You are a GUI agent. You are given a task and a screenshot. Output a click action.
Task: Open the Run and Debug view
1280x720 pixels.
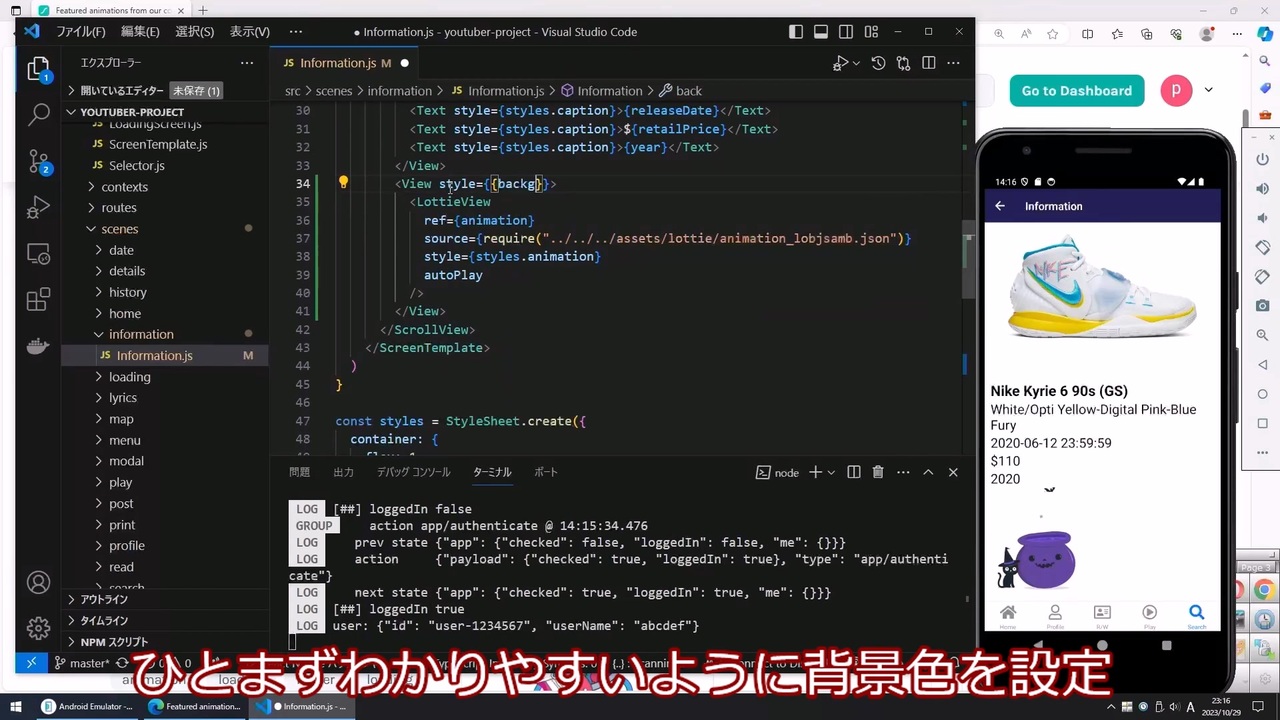point(38,207)
